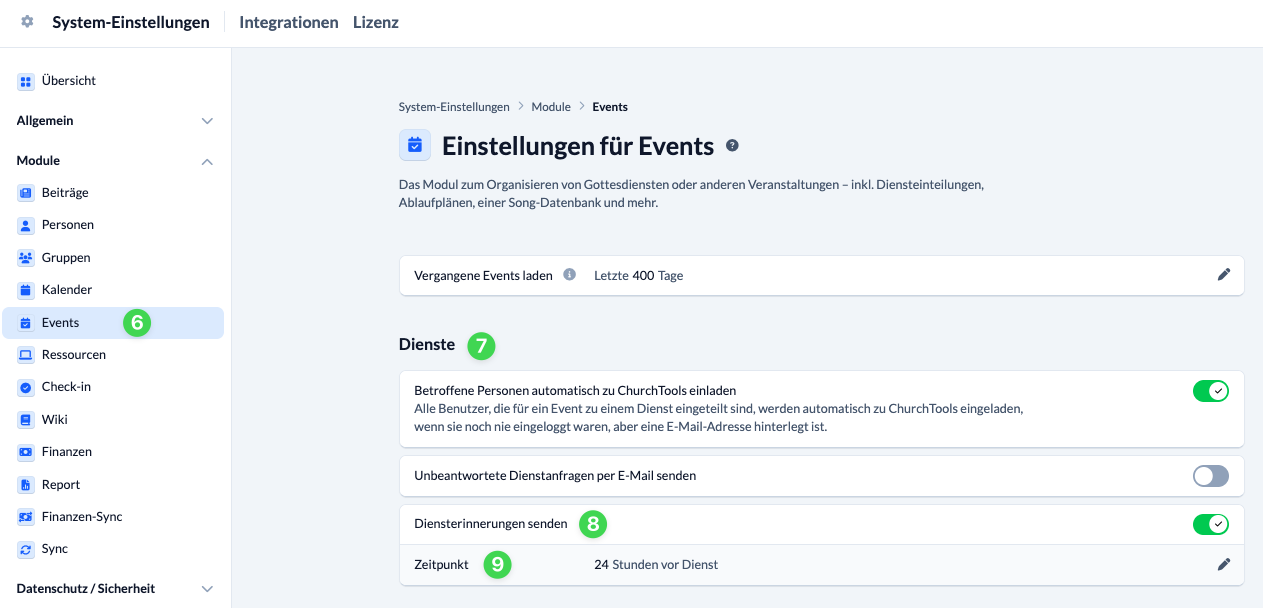Click the Kalender calendar icon
This screenshot has width=1263, height=608.
pyautogui.click(x=26, y=290)
